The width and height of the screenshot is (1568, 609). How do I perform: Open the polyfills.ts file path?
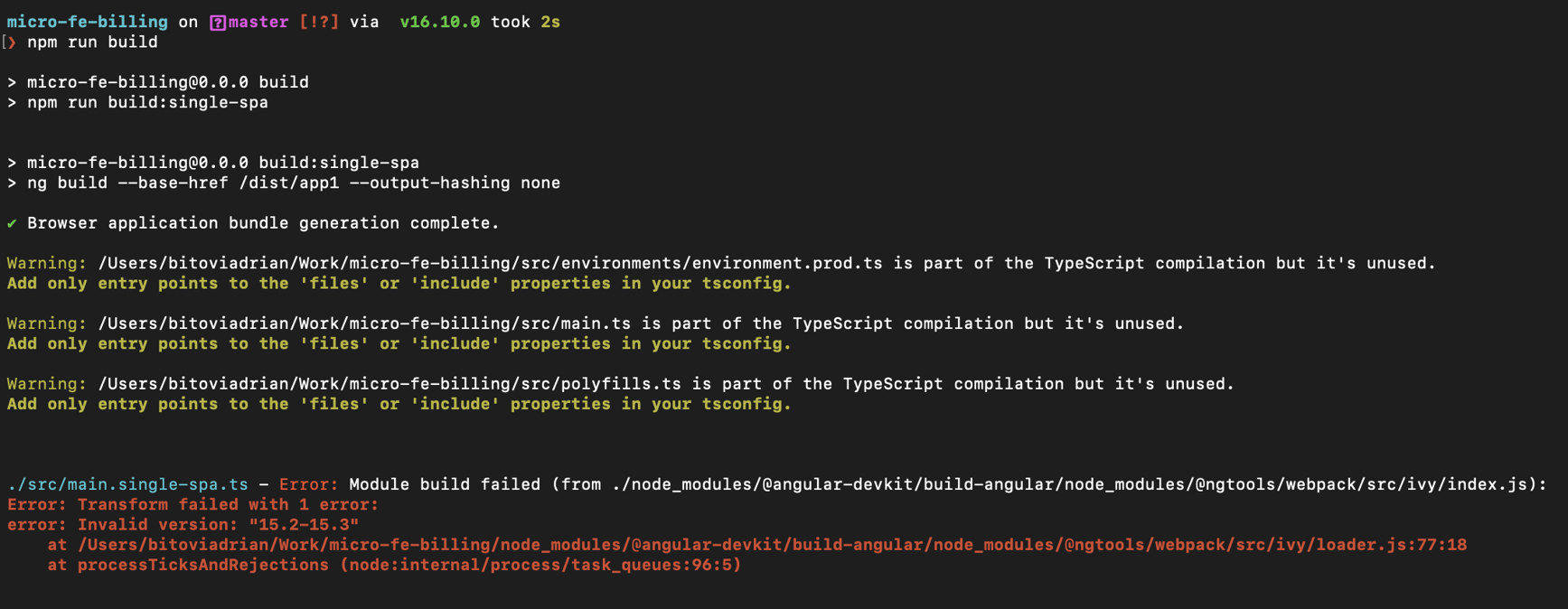click(x=390, y=384)
